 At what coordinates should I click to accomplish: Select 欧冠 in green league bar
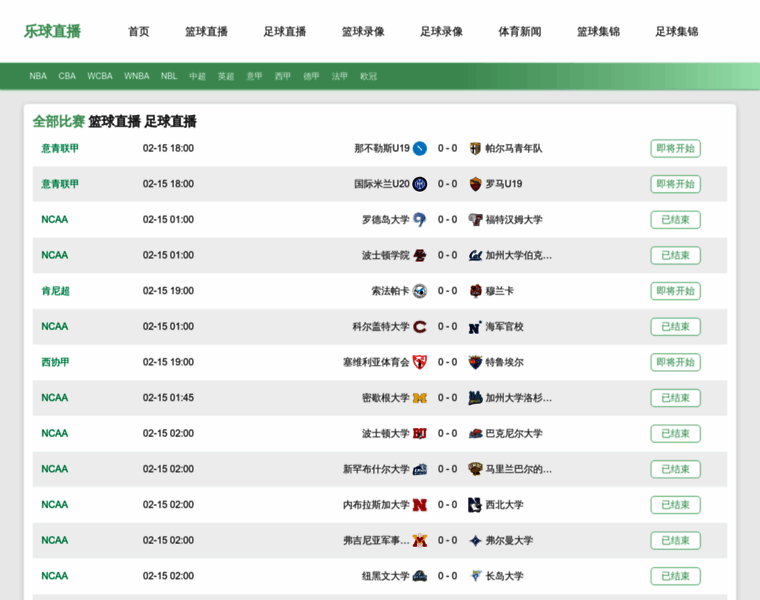(368, 76)
